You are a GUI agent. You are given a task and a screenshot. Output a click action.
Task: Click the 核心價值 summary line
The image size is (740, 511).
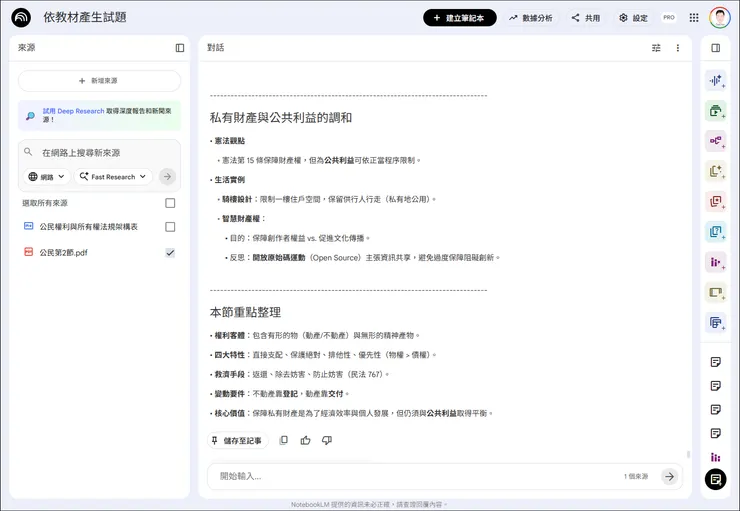[x=353, y=413]
